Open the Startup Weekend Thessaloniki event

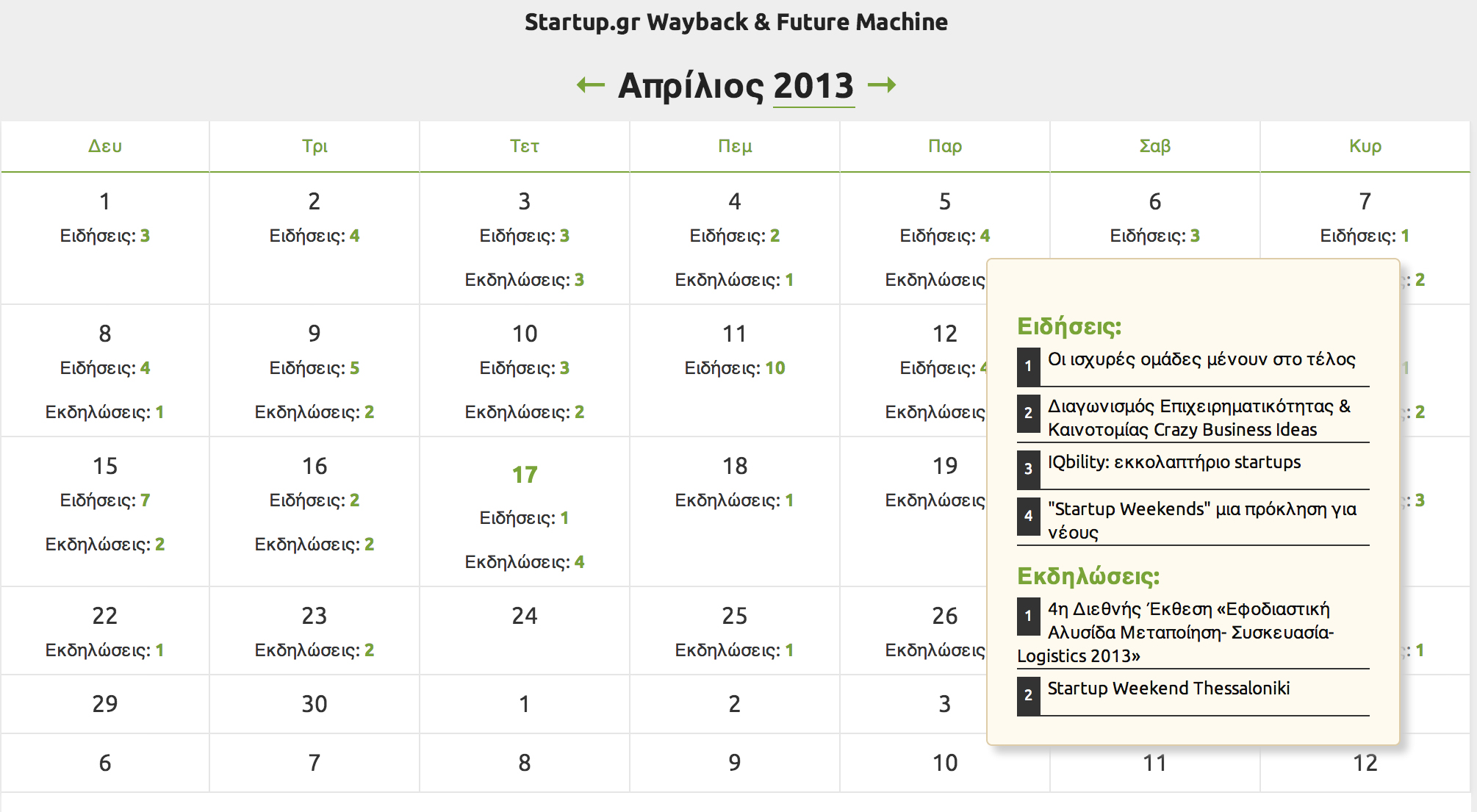tap(1168, 689)
